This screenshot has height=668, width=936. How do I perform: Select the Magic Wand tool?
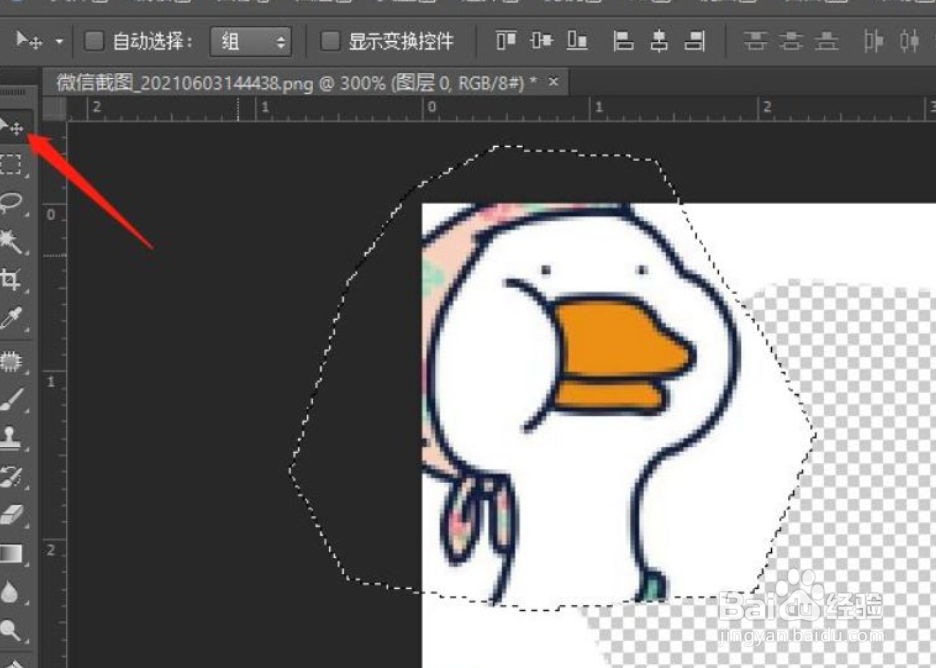point(11,241)
